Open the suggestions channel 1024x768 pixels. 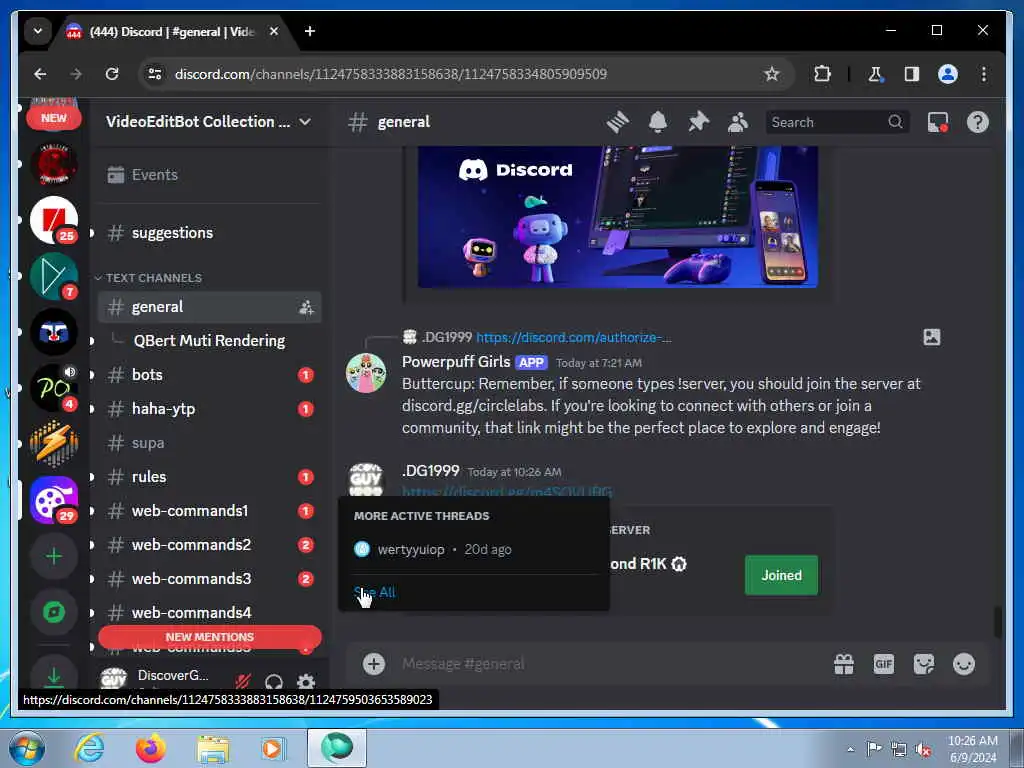(x=209, y=233)
